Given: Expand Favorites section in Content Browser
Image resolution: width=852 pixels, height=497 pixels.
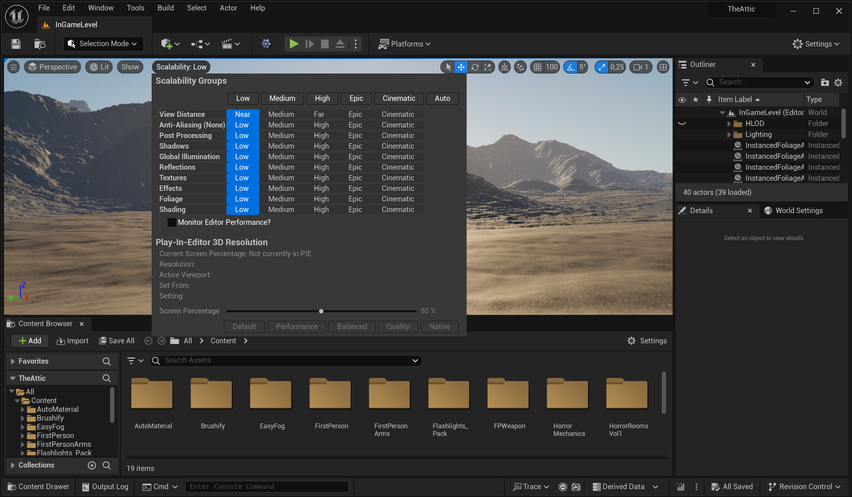Looking at the screenshot, I should pyautogui.click(x=12, y=361).
